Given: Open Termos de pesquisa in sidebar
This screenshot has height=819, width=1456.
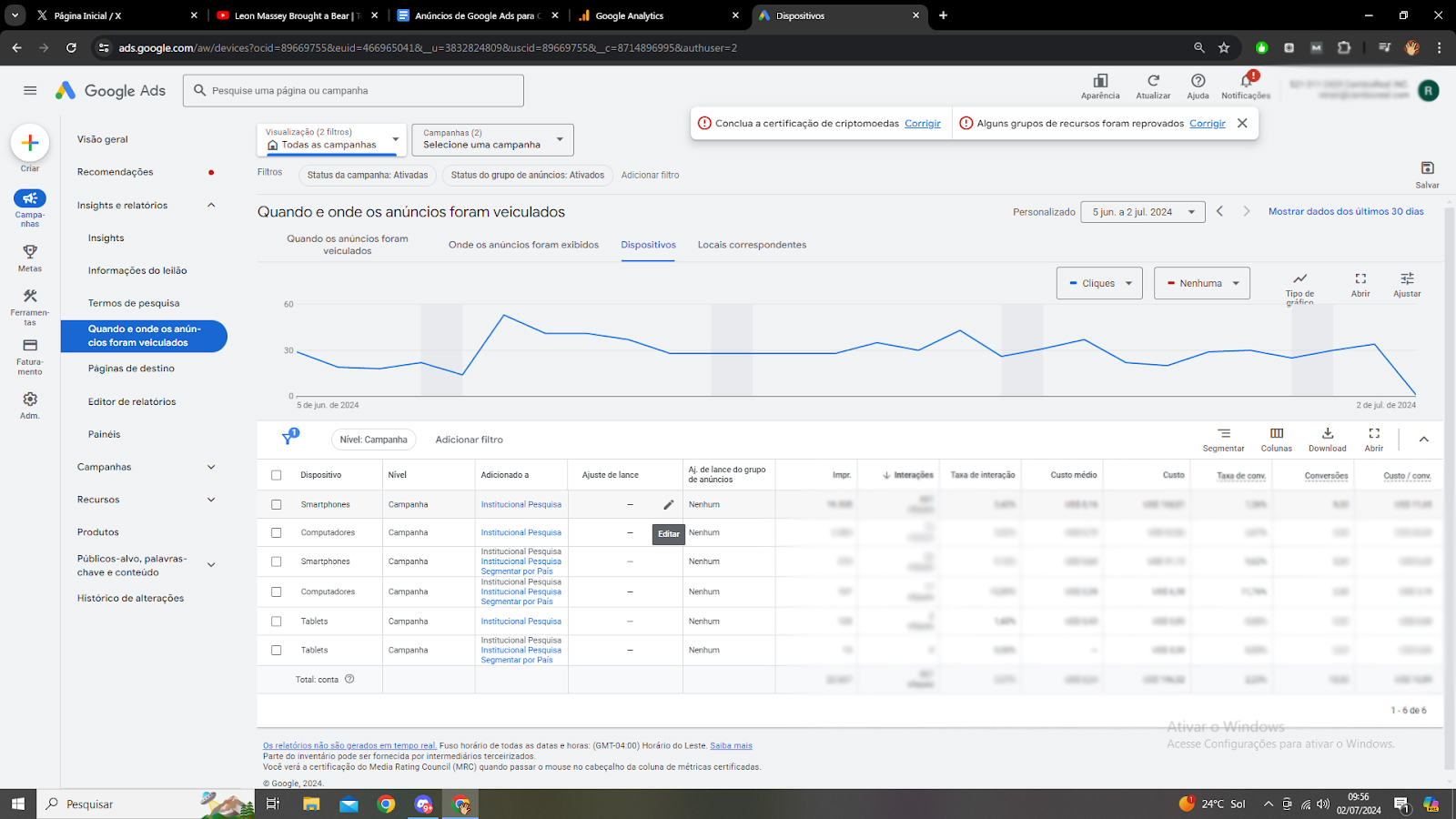Looking at the screenshot, I should (134, 303).
